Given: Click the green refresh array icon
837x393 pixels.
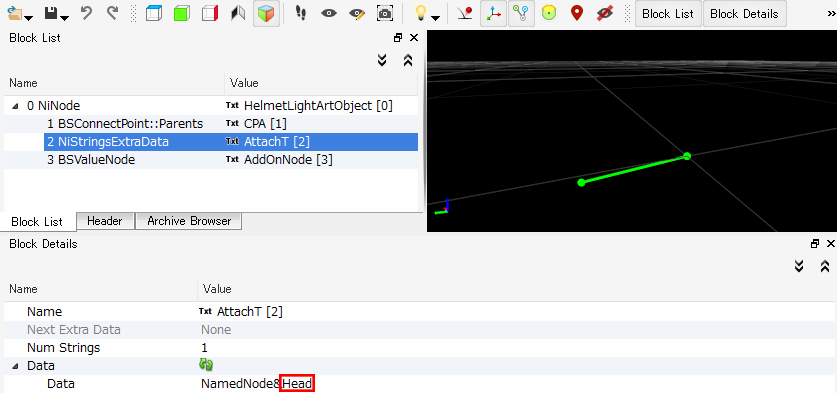Looking at the screenshot, I should pos(206,365).
